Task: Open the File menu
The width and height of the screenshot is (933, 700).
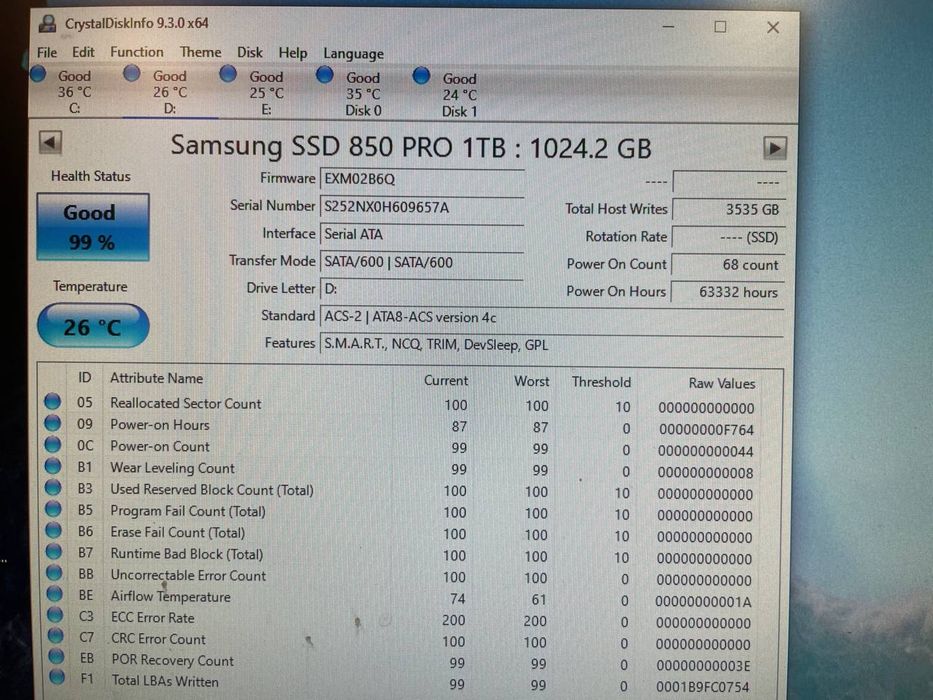Action: 47,52
